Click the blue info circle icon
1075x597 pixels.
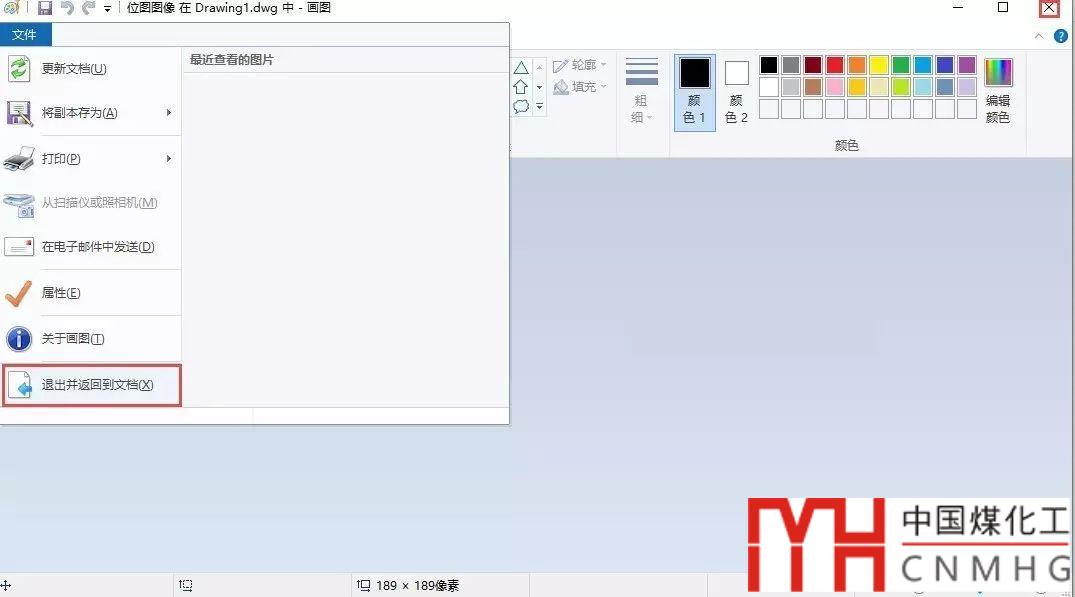coord(19,339)
